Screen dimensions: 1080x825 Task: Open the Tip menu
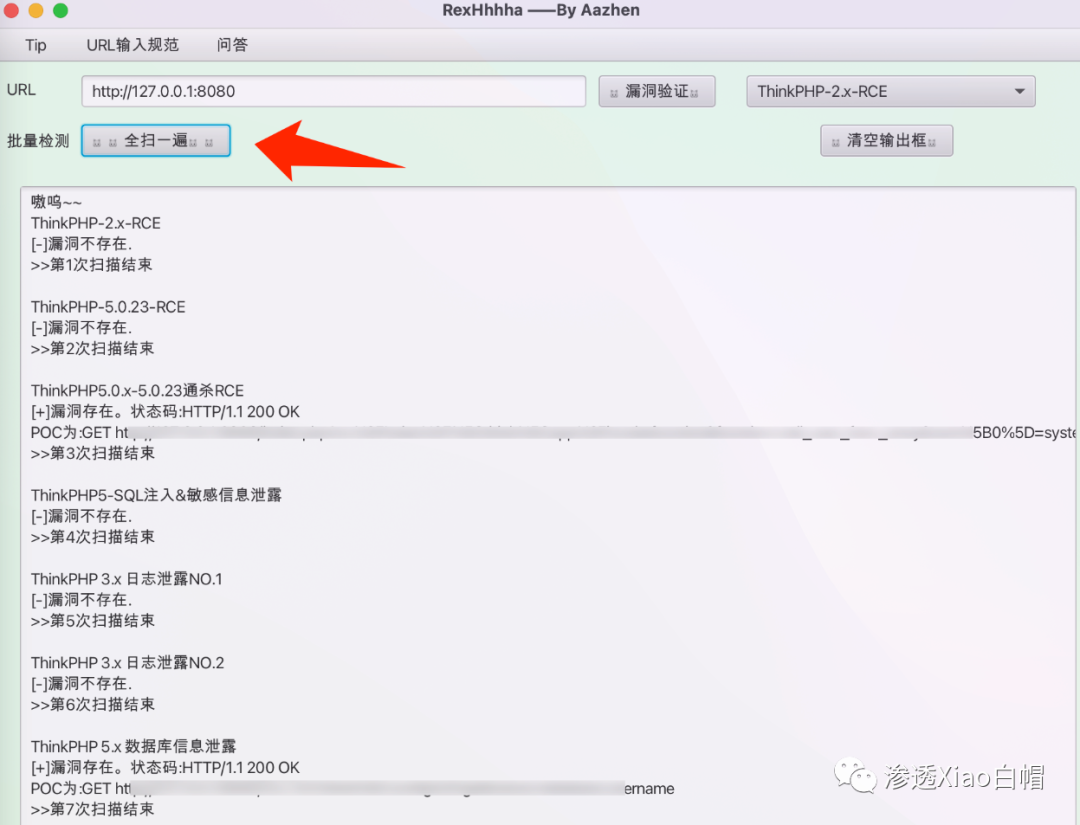(x=36, y=45)
